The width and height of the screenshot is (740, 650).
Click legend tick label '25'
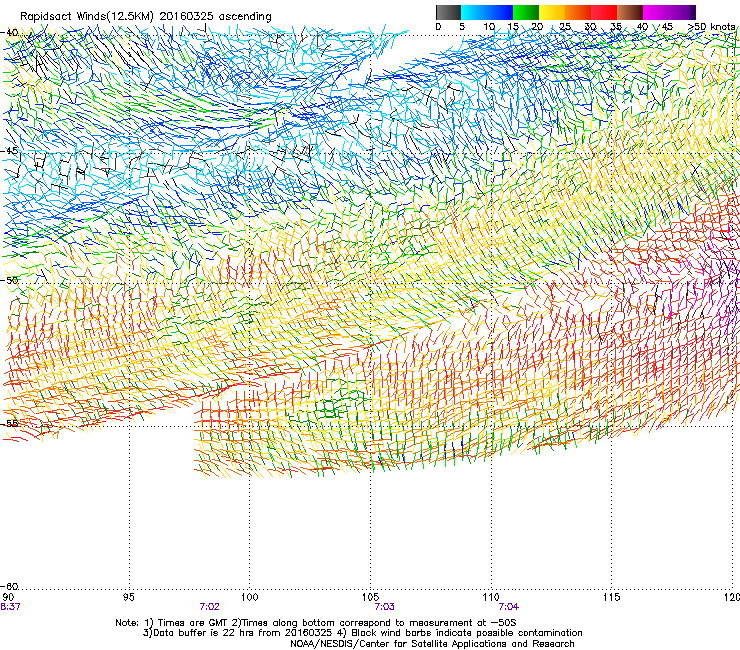click(565, 26)
